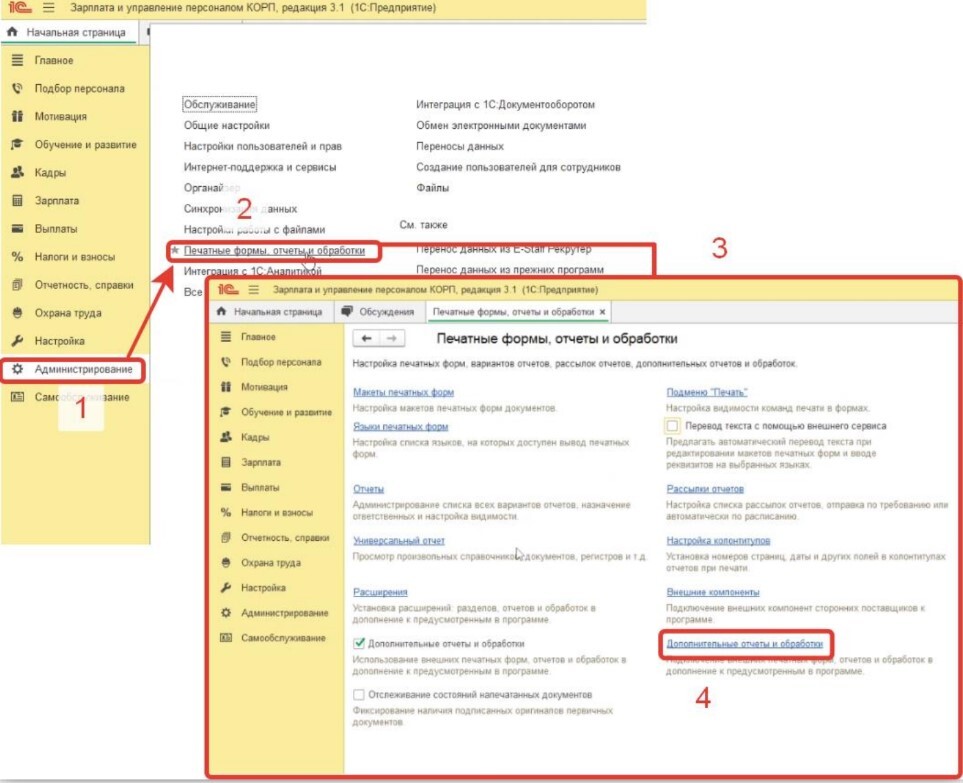This screenshot has height=783, width=963.
Task: Enable Перевод текста с помощью внешнего сервиса
Action: pyautogui.click(x=673, y=426)
